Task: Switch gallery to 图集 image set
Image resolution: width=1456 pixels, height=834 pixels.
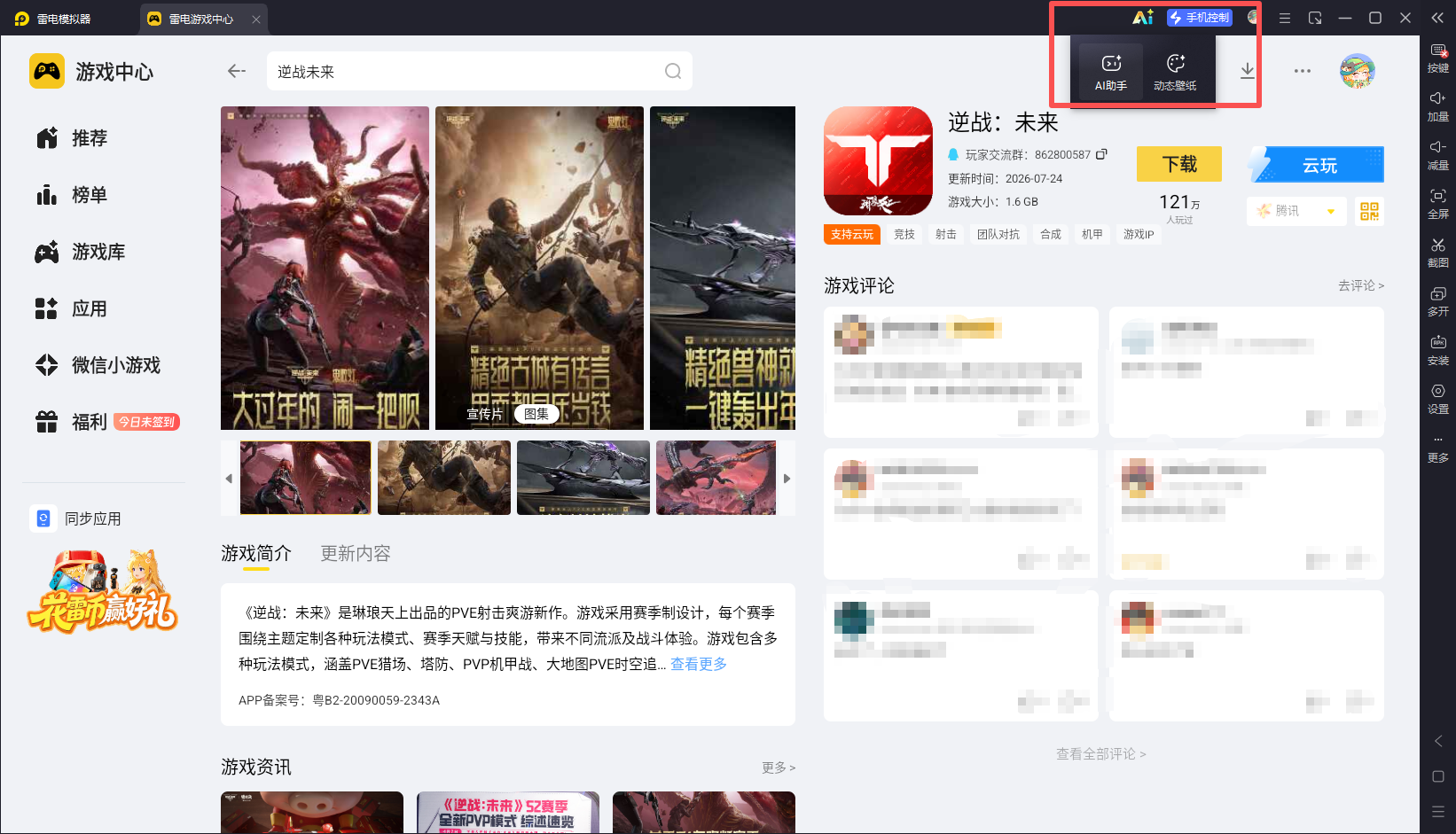Action: [x=536, y=414]
